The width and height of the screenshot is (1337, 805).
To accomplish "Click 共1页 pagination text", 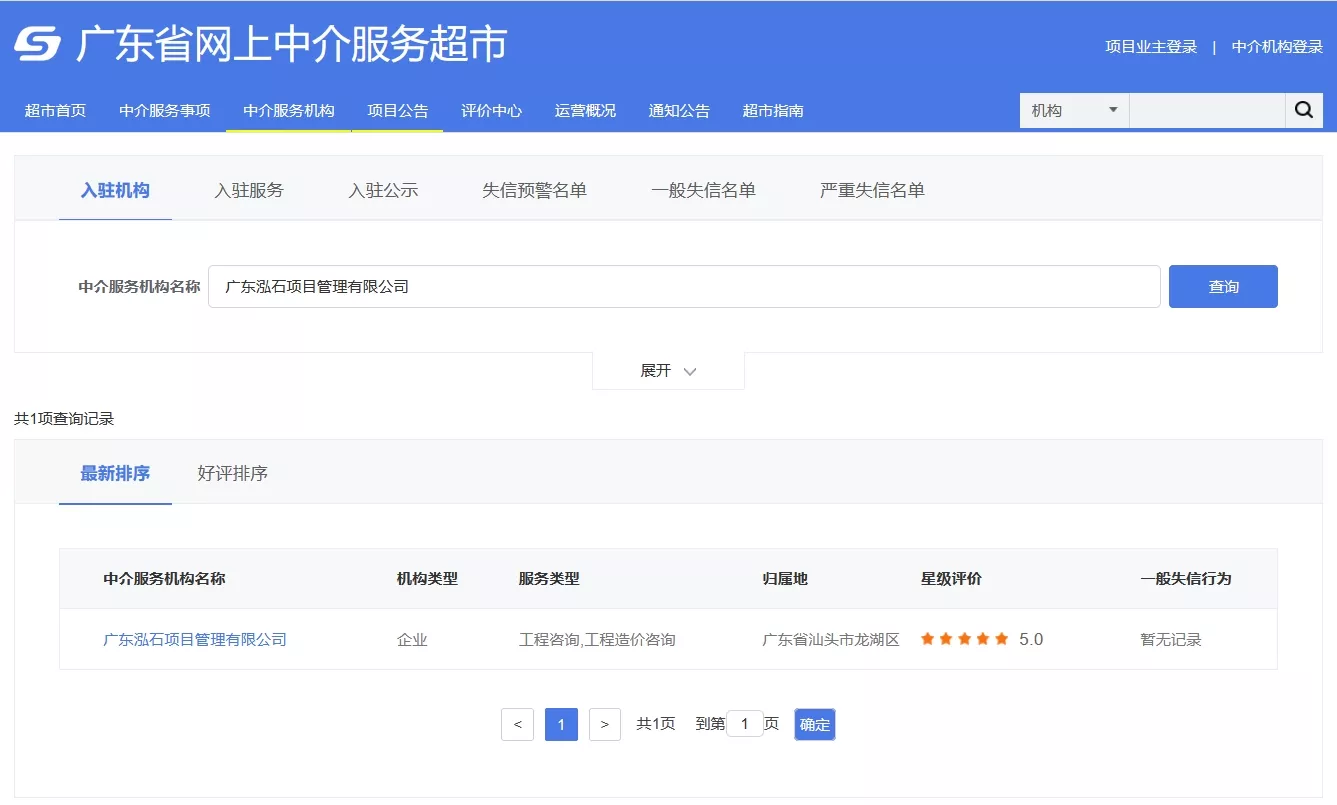I will pyautogui.click(x=656, y=724).
